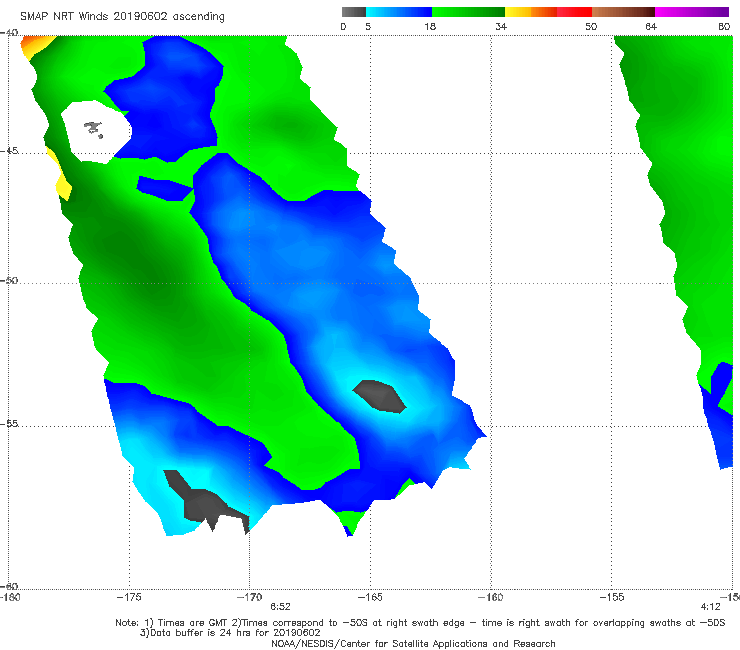Click the longitude label '-160'
The width and height of the screenshot is (740, 650).
pyautogui.click(x=491, y=597)
